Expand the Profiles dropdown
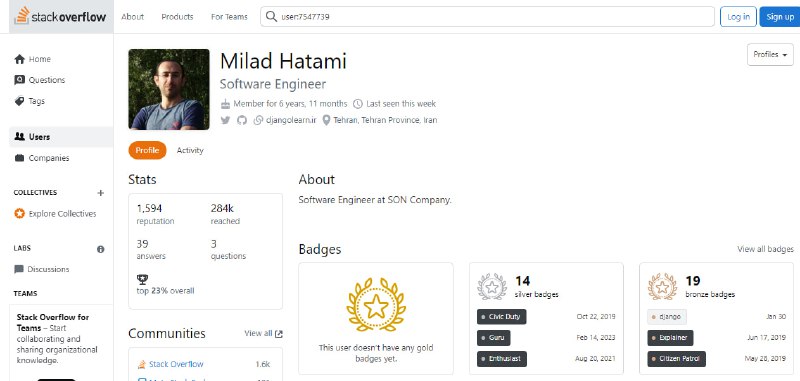Viewport: 800px width, 381px height. [770, 55]
